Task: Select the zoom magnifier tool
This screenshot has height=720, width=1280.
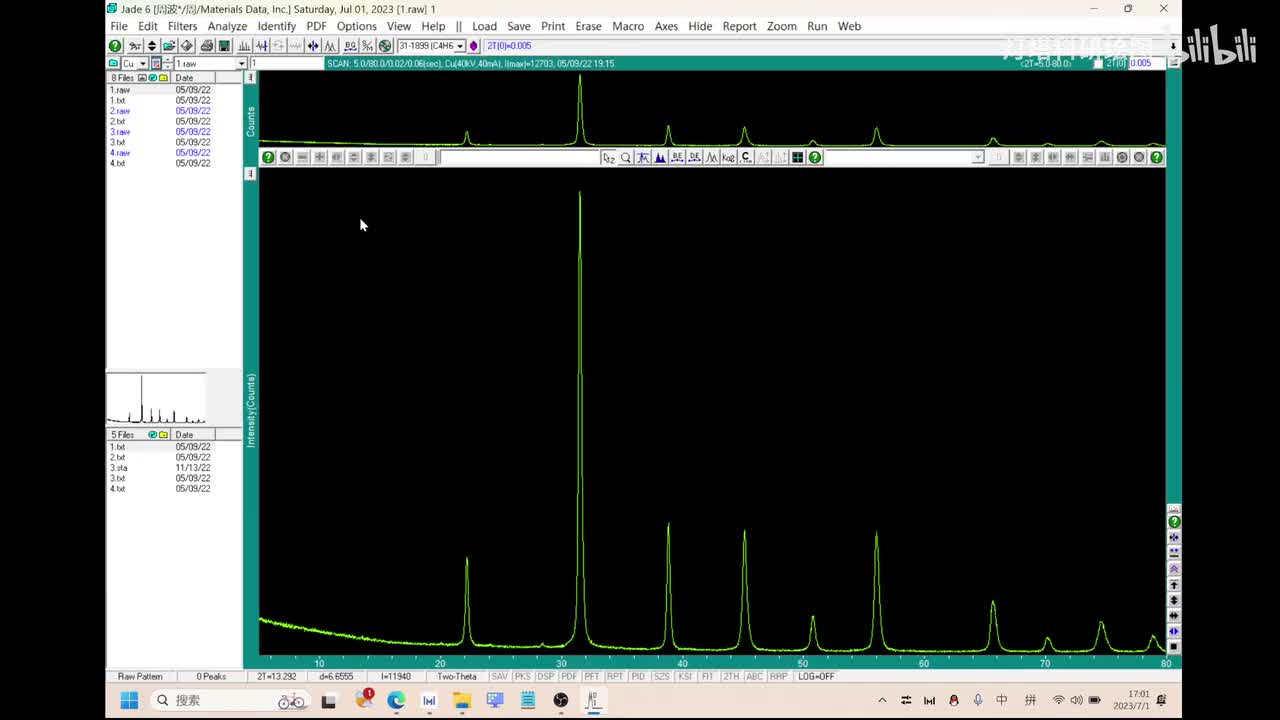Action: [x=626, y=158]
